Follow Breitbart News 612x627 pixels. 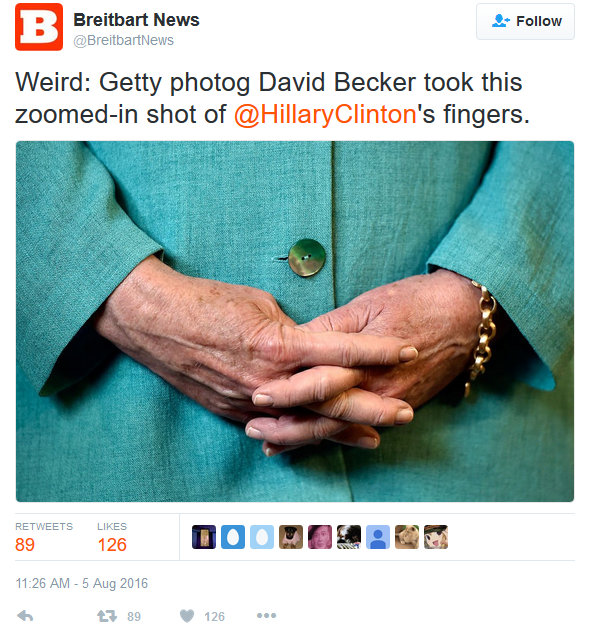coord(525,21)
